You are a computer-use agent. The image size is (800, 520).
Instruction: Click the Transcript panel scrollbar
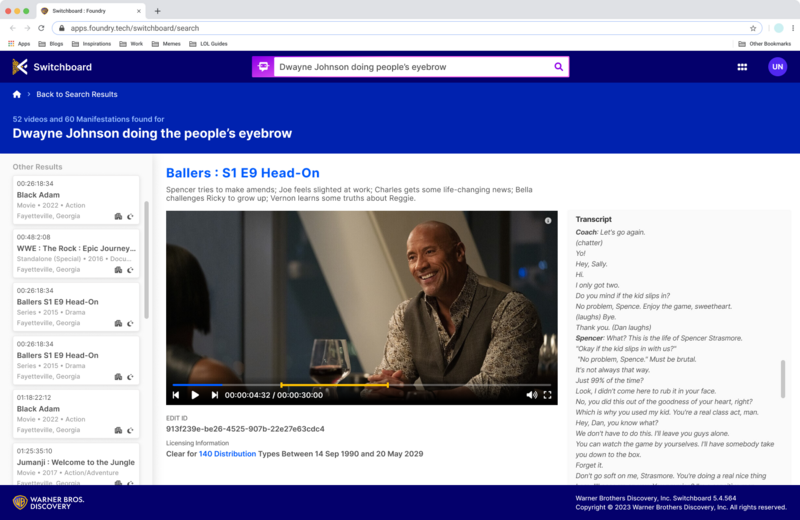pyautogui.click(x=783, y=379)
